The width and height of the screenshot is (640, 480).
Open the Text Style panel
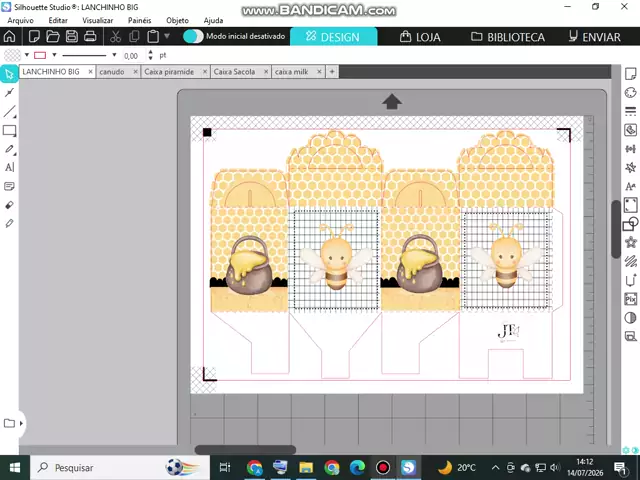[x=631, y=187]
